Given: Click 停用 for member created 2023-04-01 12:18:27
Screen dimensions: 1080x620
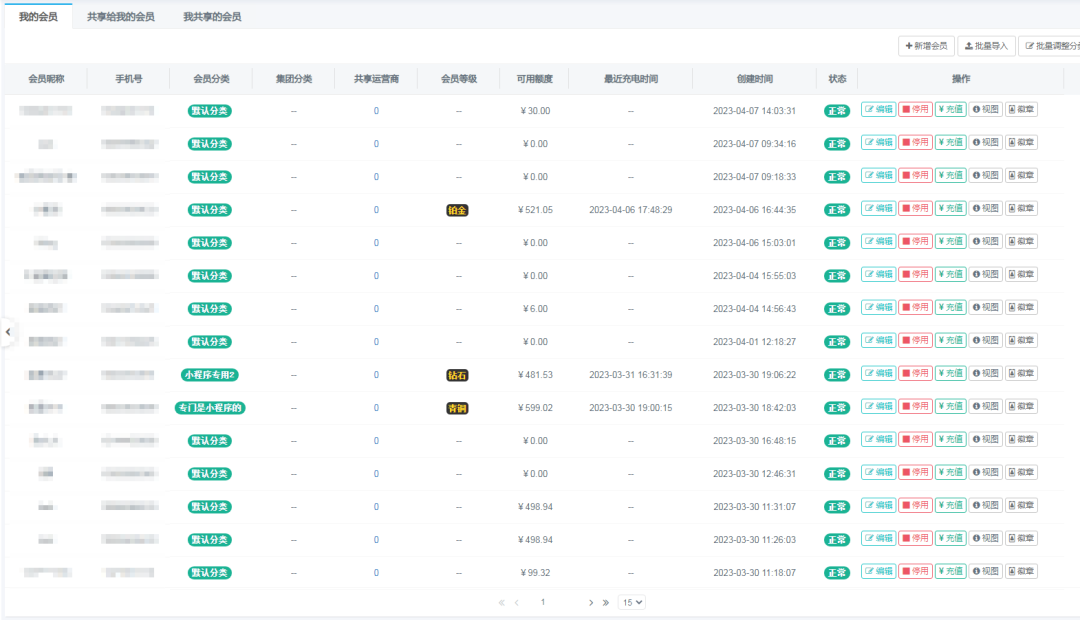Looking at the screenshot, I should pos(915,341).
